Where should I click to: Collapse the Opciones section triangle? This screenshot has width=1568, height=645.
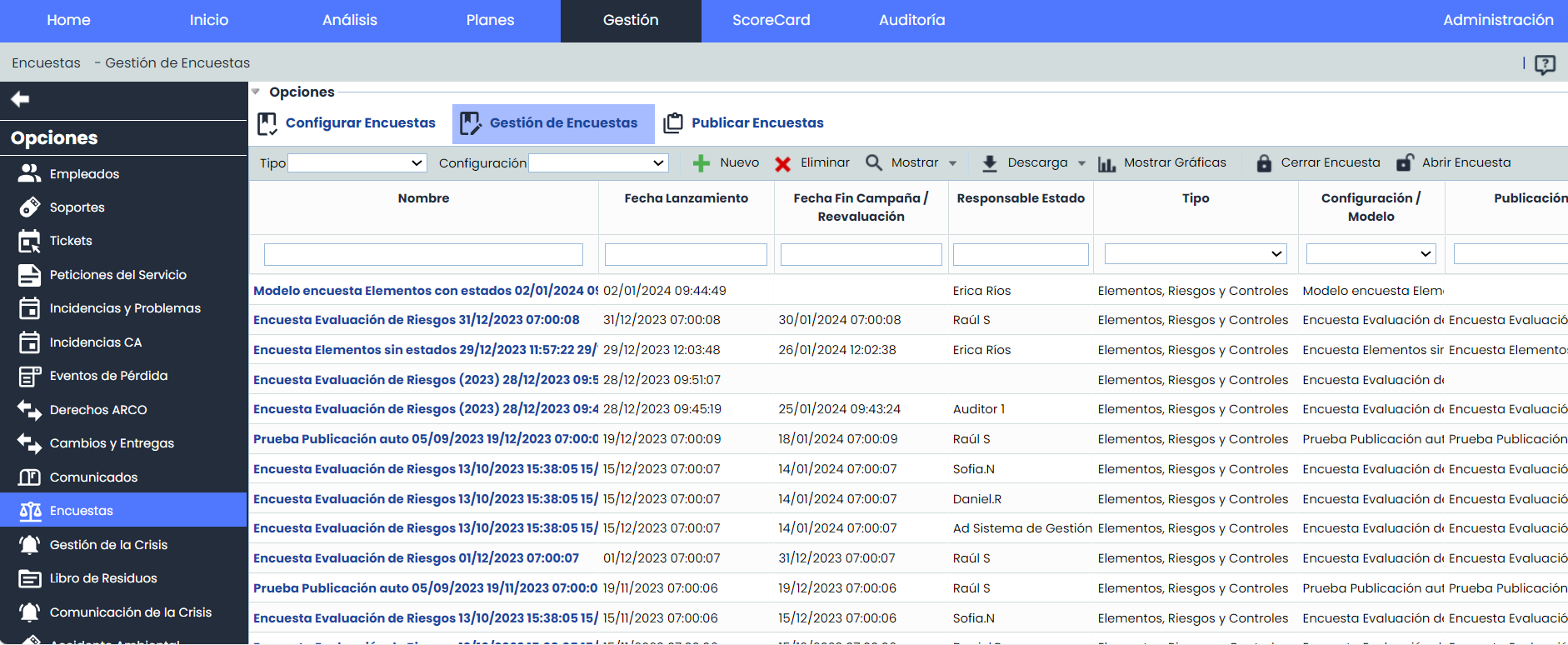point(256,92)
